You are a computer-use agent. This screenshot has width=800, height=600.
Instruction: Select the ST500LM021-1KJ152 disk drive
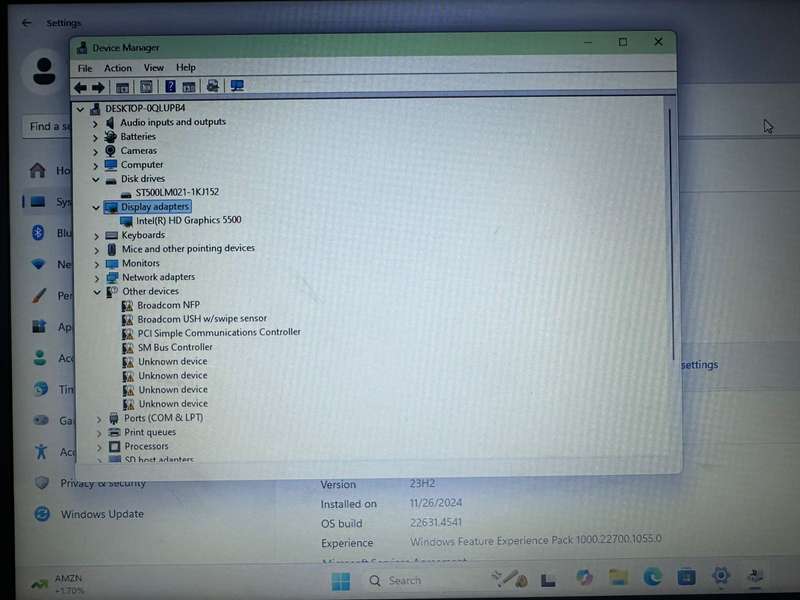(177, 192)
